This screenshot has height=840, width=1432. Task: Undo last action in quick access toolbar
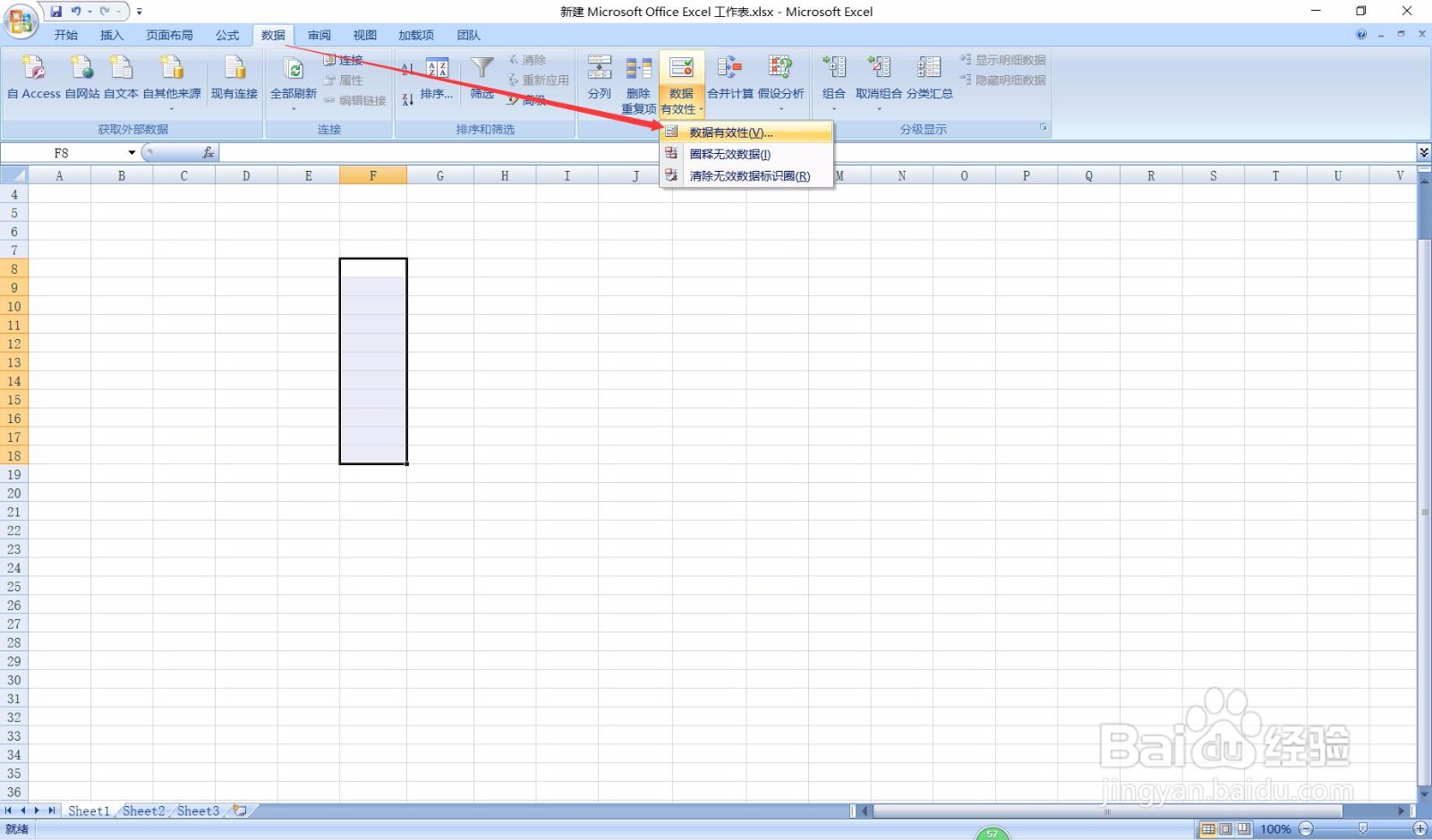(x=76, y=12)
